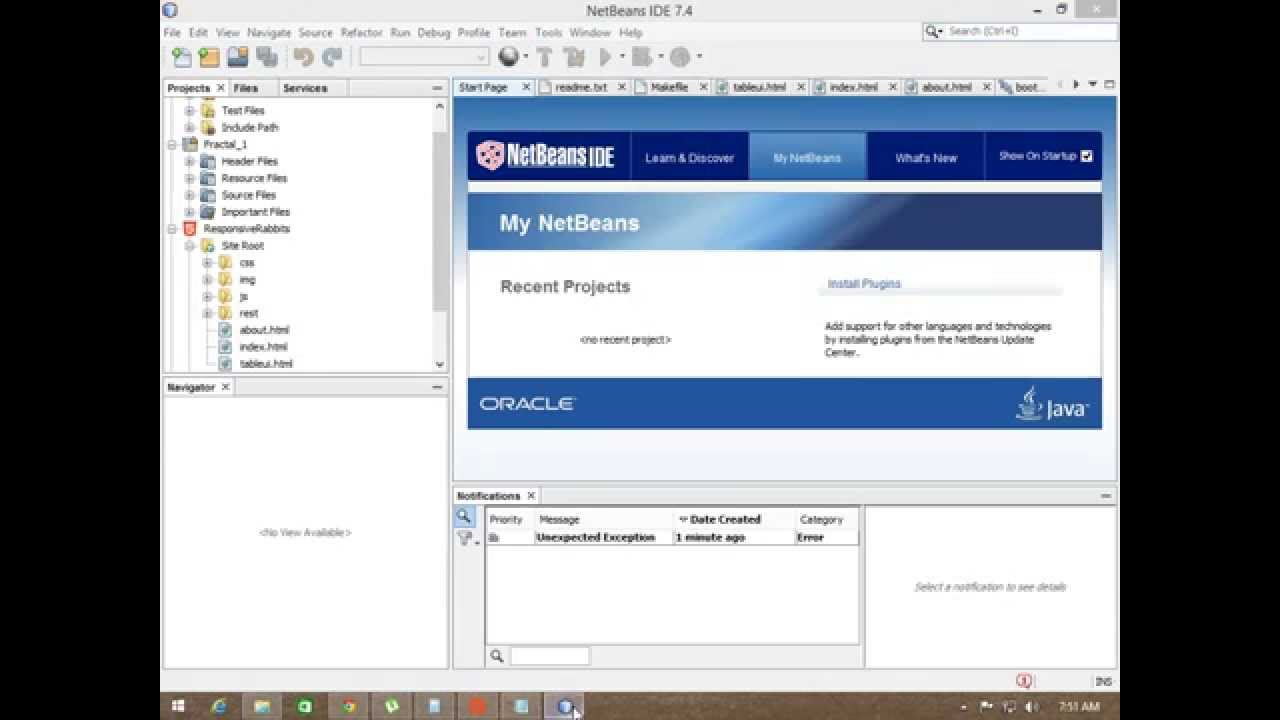
Task: Click the Undo toolbar icon
Action: coord(304,58)
